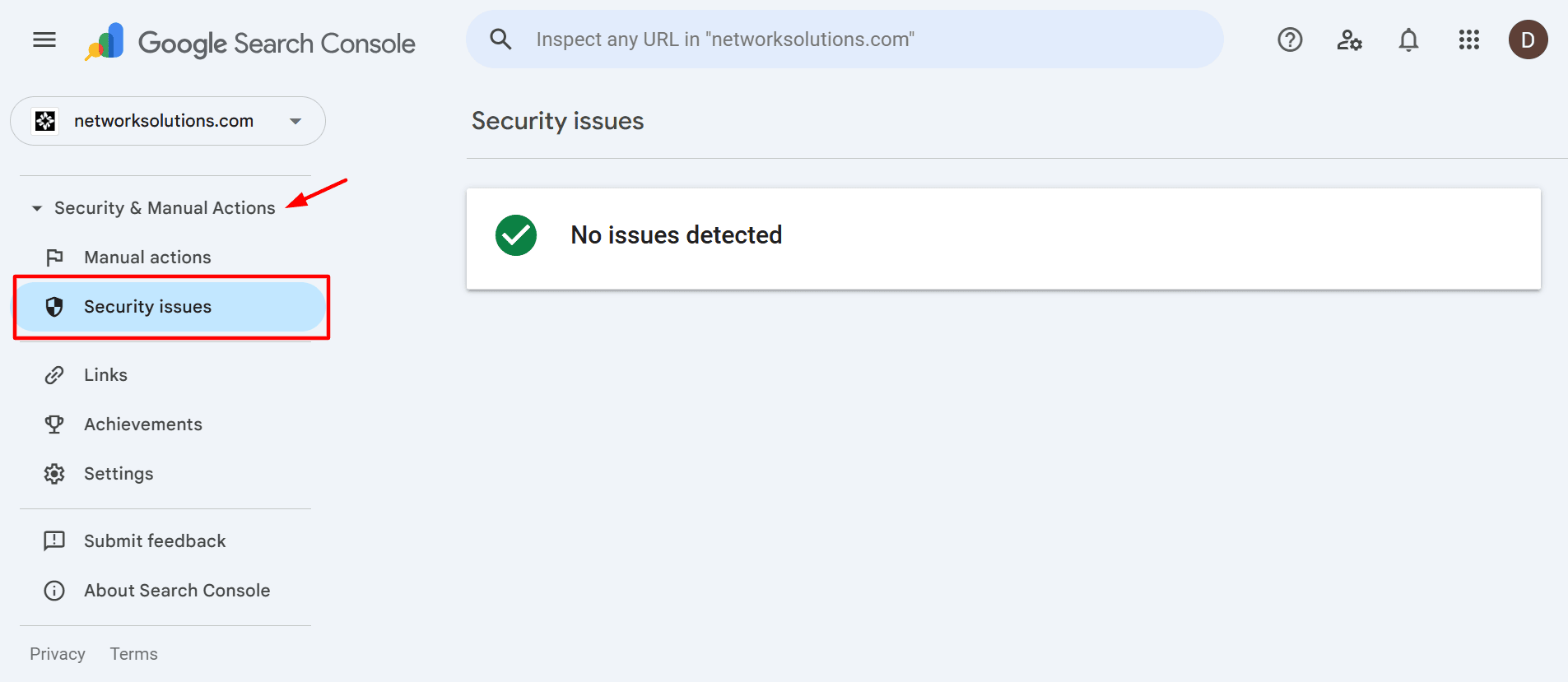Open the Terms link
Image resolution: width=1568 pixels, height=682 pixels.
tap(133, 653)
